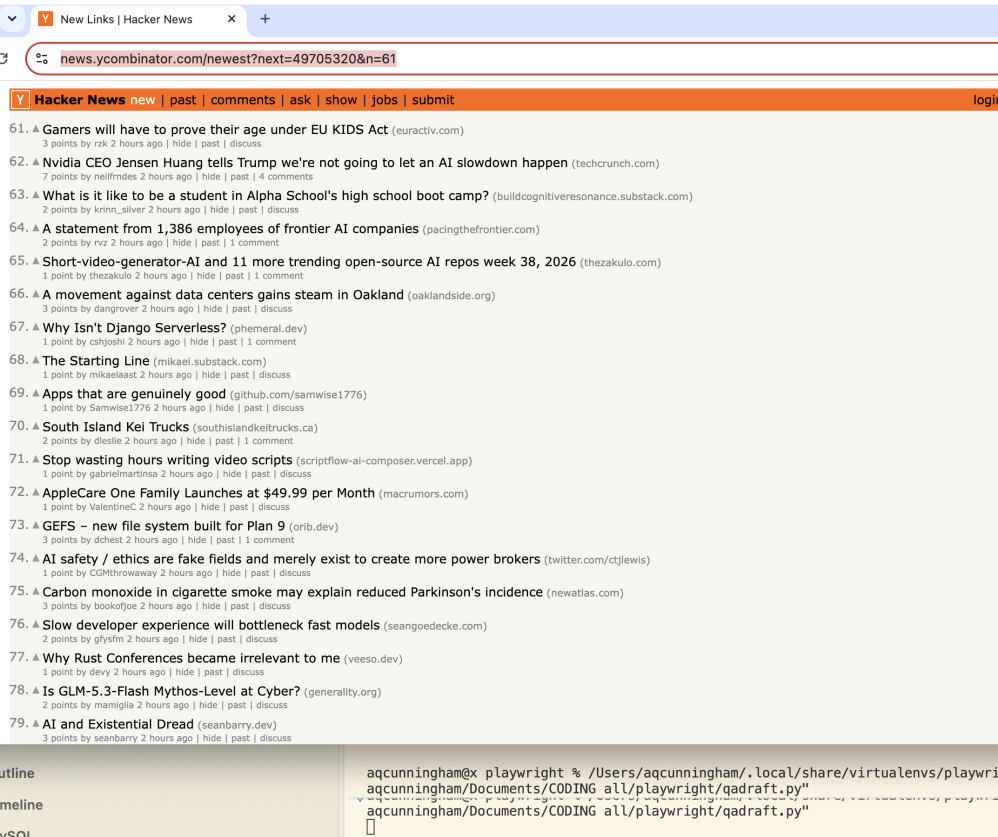Click submit in the navigation bar
The image size is (998, 837).
click(433, 100)
